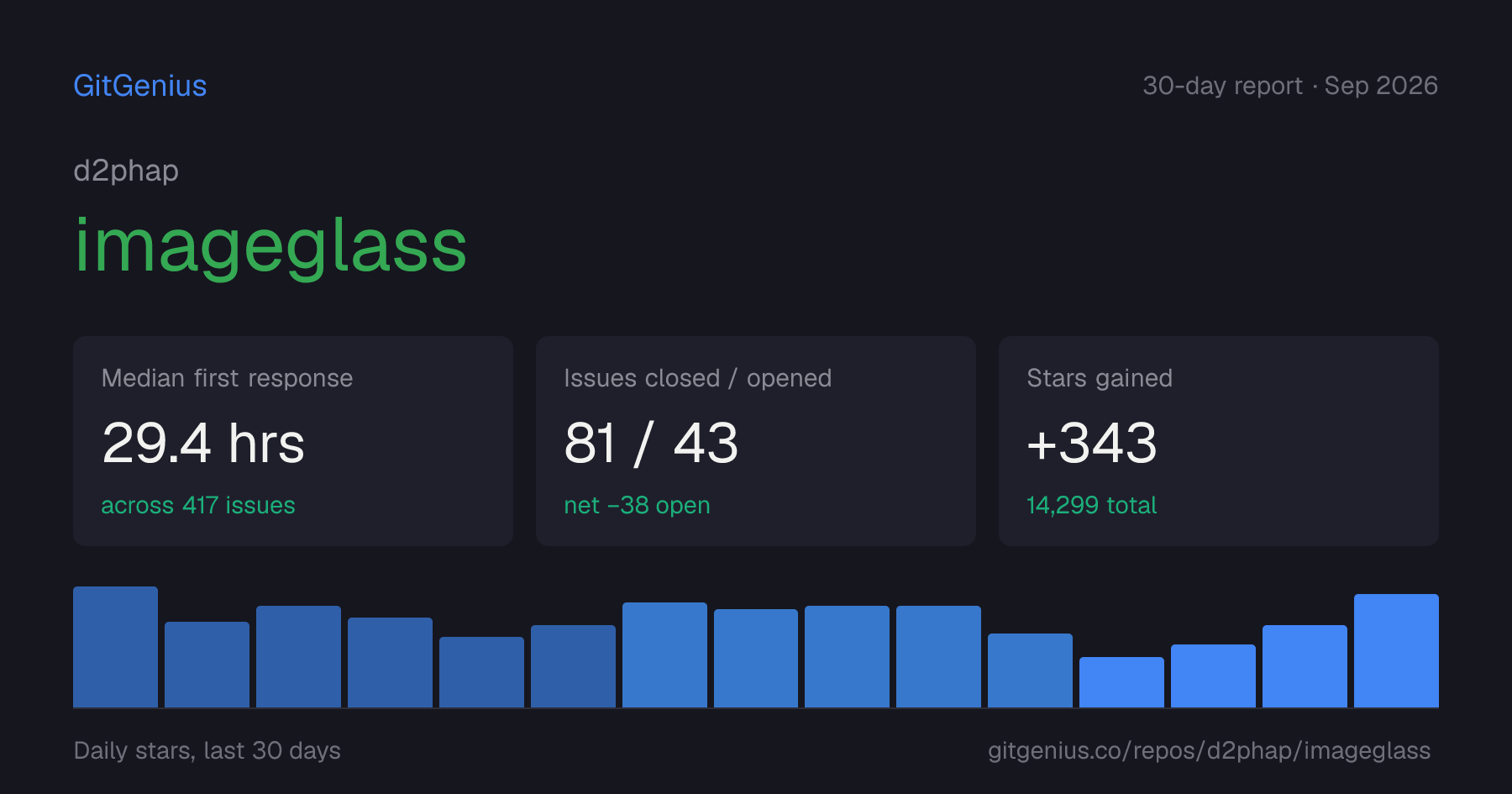Open the Issues closed / opened card
This screenshot has height=794, width=1512.
[x=756, y=441]
